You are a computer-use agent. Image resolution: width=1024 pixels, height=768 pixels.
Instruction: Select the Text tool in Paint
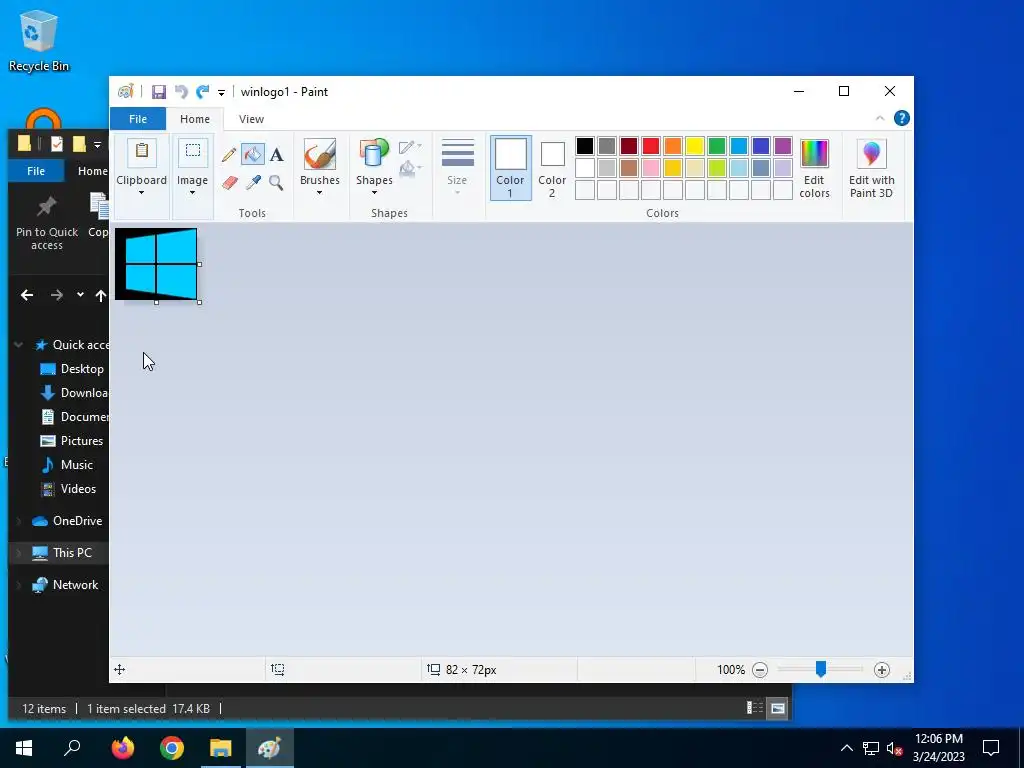click(276, 155)
